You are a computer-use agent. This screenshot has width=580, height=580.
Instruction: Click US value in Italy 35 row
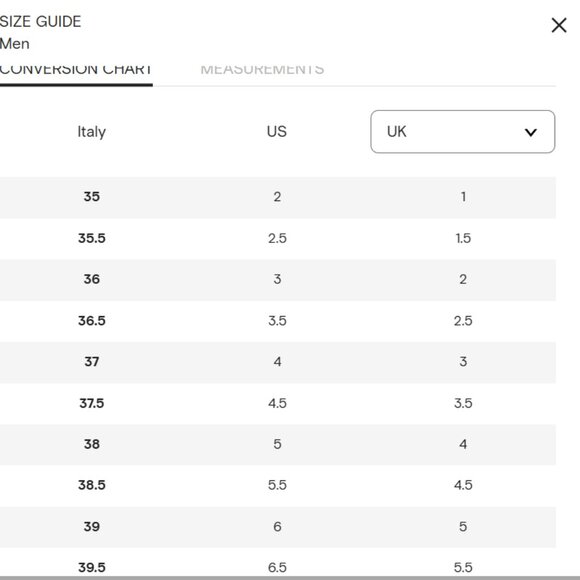tap(277, 196)
